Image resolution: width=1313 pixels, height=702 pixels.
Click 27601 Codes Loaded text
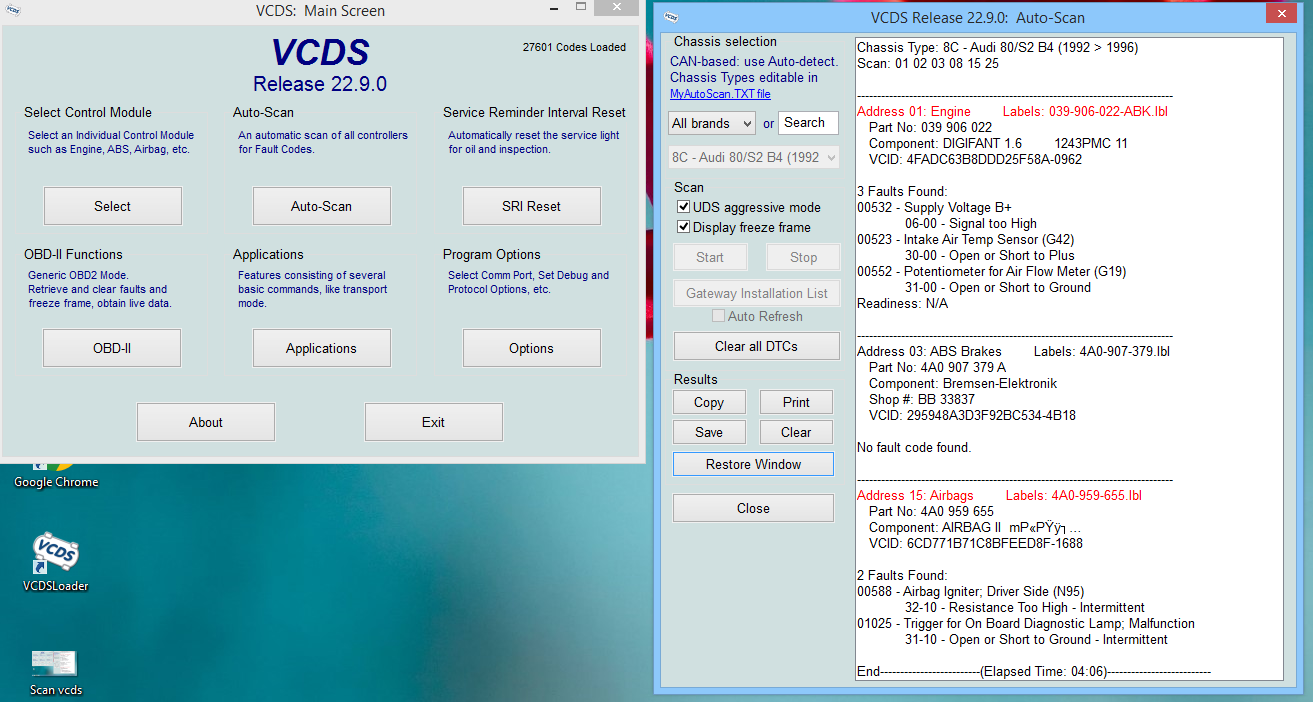pos(574,47)
